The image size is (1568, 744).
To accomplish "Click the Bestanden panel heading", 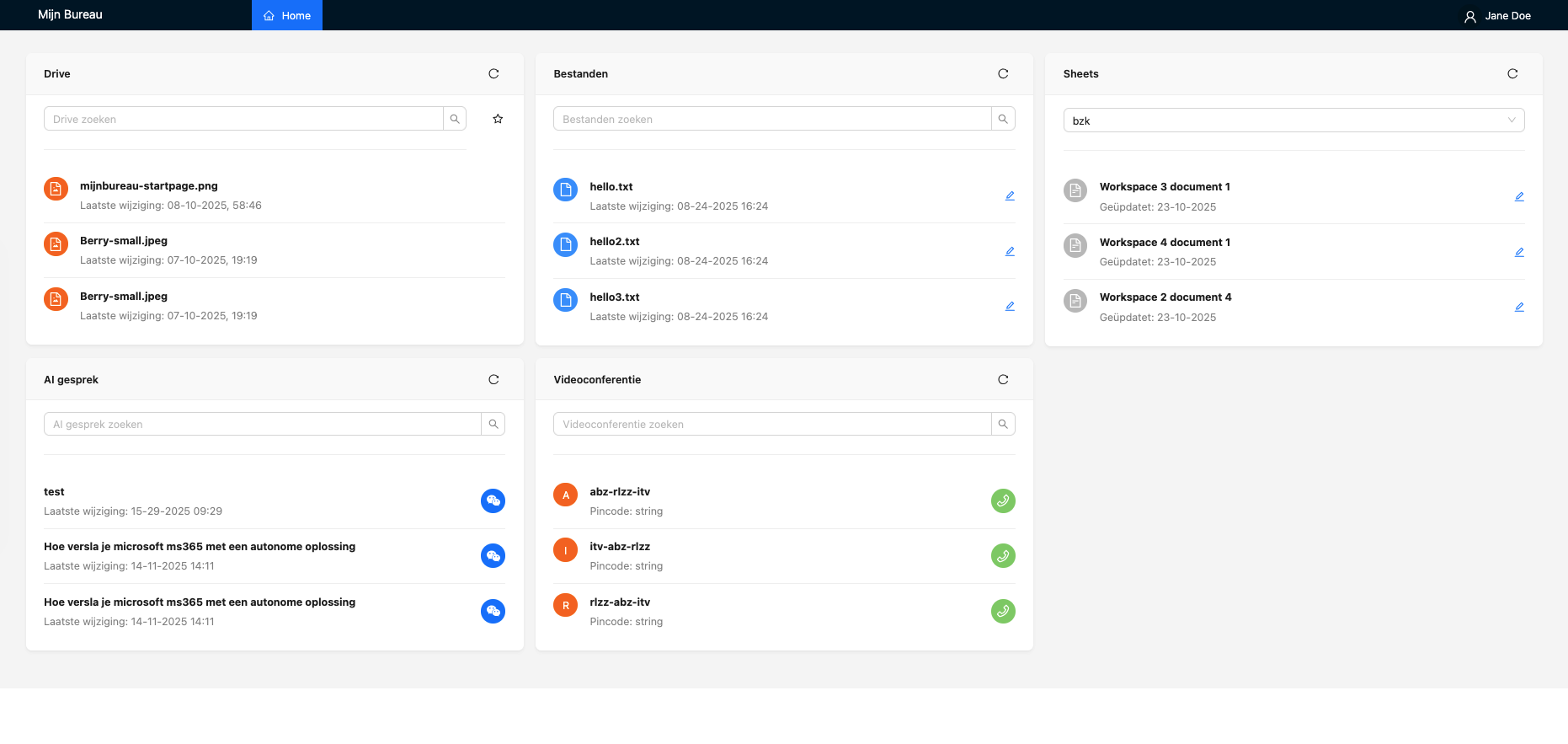I will tap(580, 74).
